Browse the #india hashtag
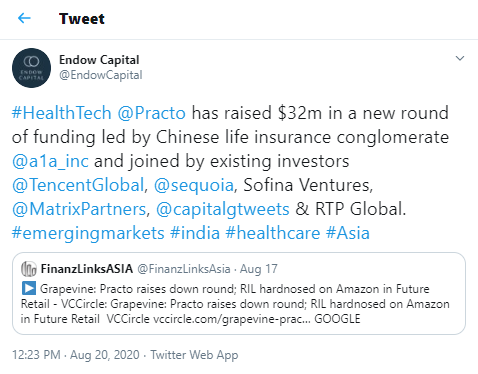This screenshot has width=478, height=374. pos(195,233)
